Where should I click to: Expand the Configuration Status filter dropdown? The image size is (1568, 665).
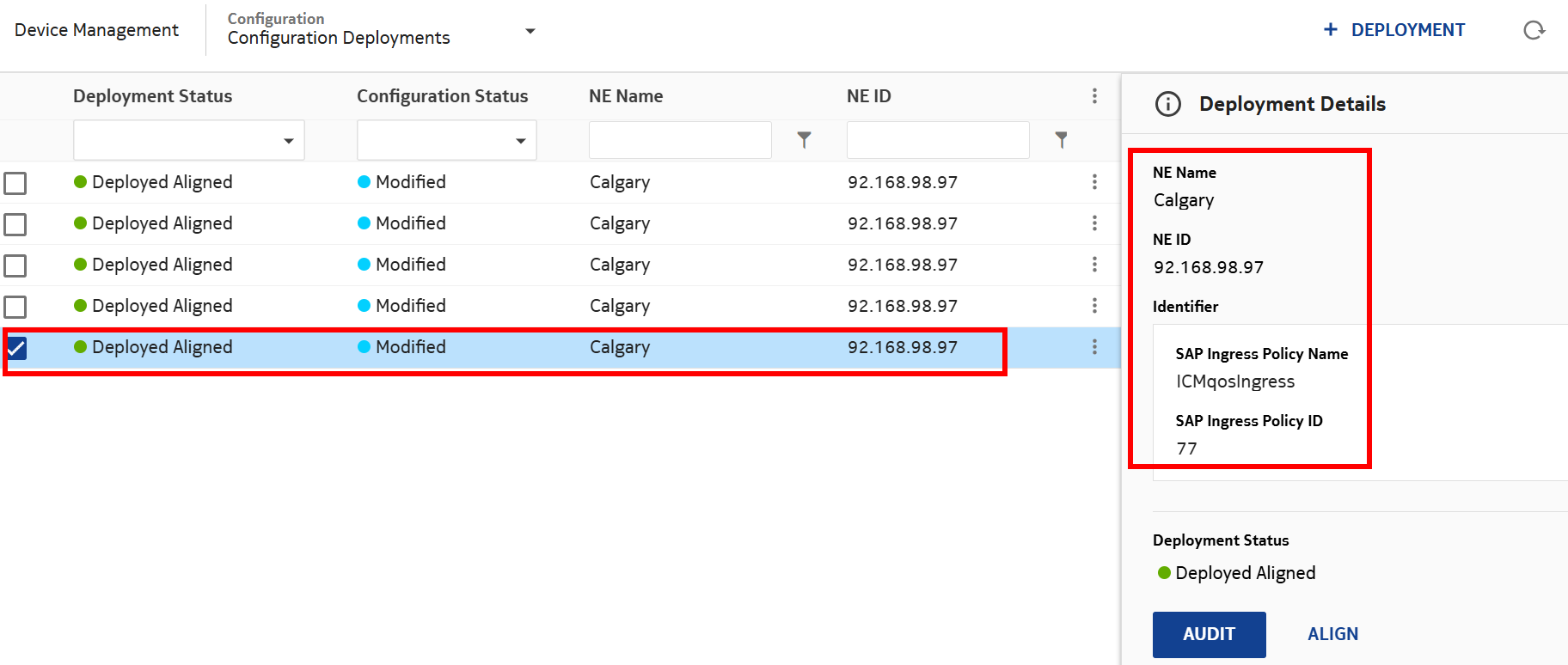click(520, 141)
